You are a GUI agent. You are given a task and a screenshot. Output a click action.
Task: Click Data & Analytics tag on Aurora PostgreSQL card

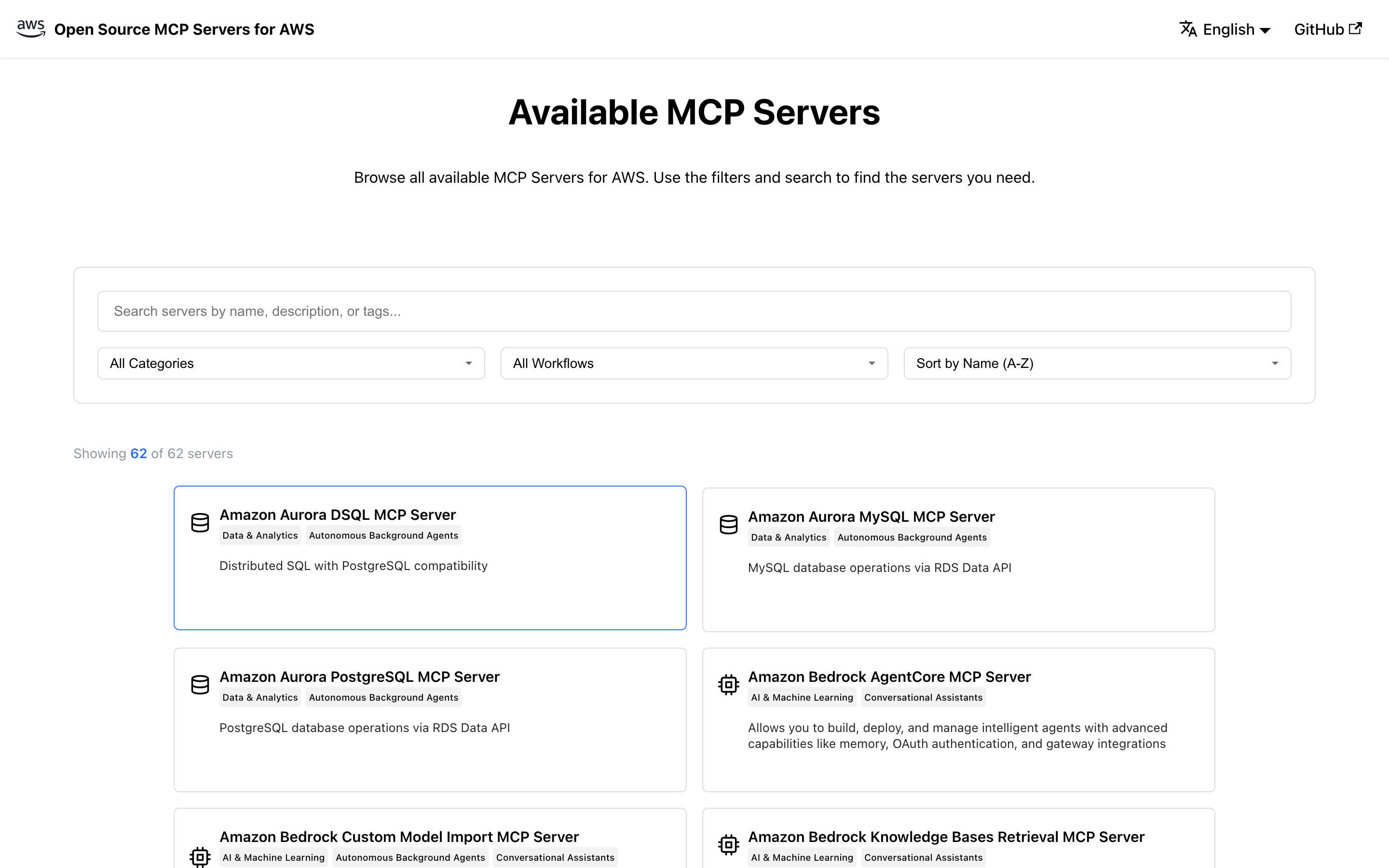260,697
